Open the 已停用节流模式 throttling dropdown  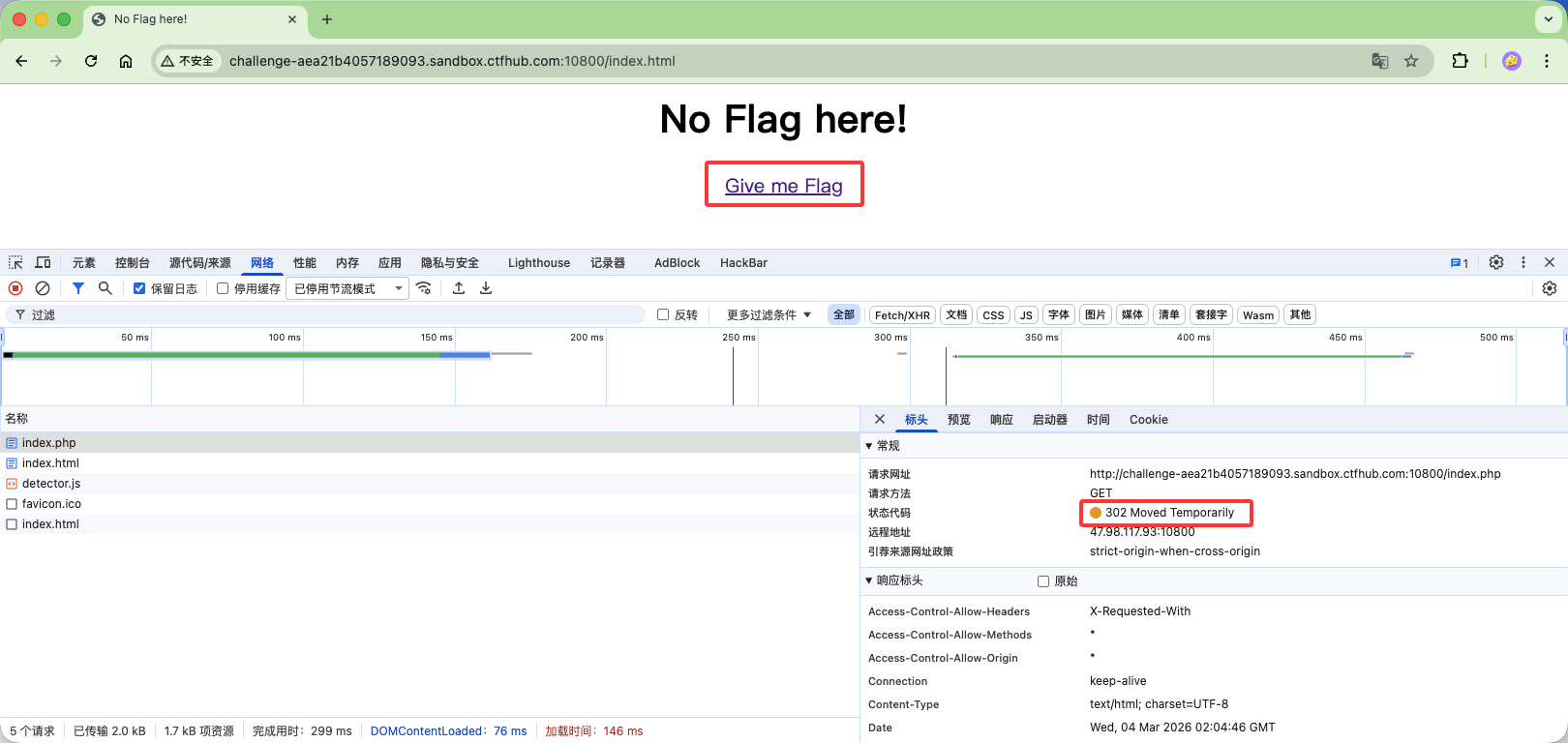[x=347, y=288]
